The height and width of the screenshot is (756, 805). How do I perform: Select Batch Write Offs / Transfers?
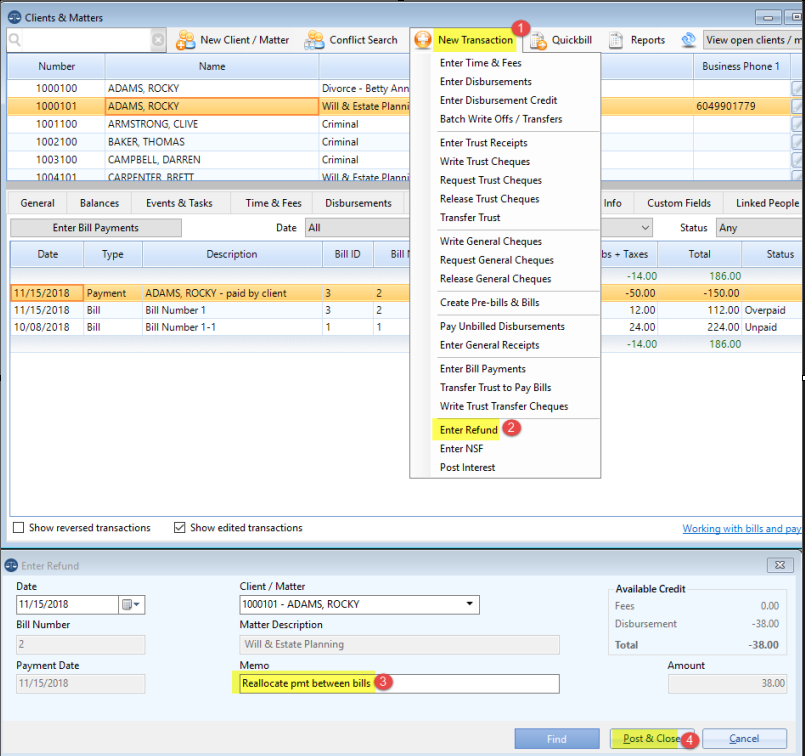(501, 119)
